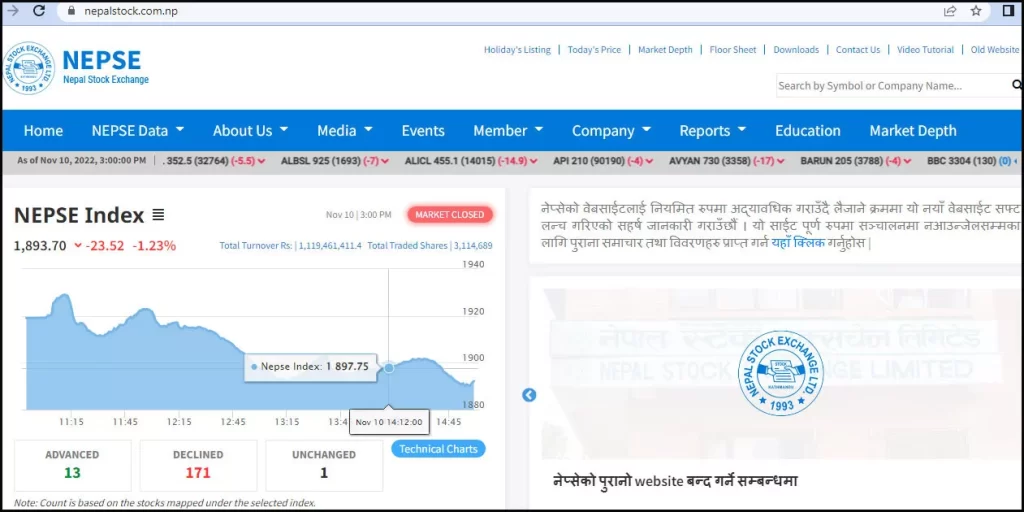Open the Downloads link
Viewport: 1024px width, 512px height.
pyautogui.click(x=796, y=50)
